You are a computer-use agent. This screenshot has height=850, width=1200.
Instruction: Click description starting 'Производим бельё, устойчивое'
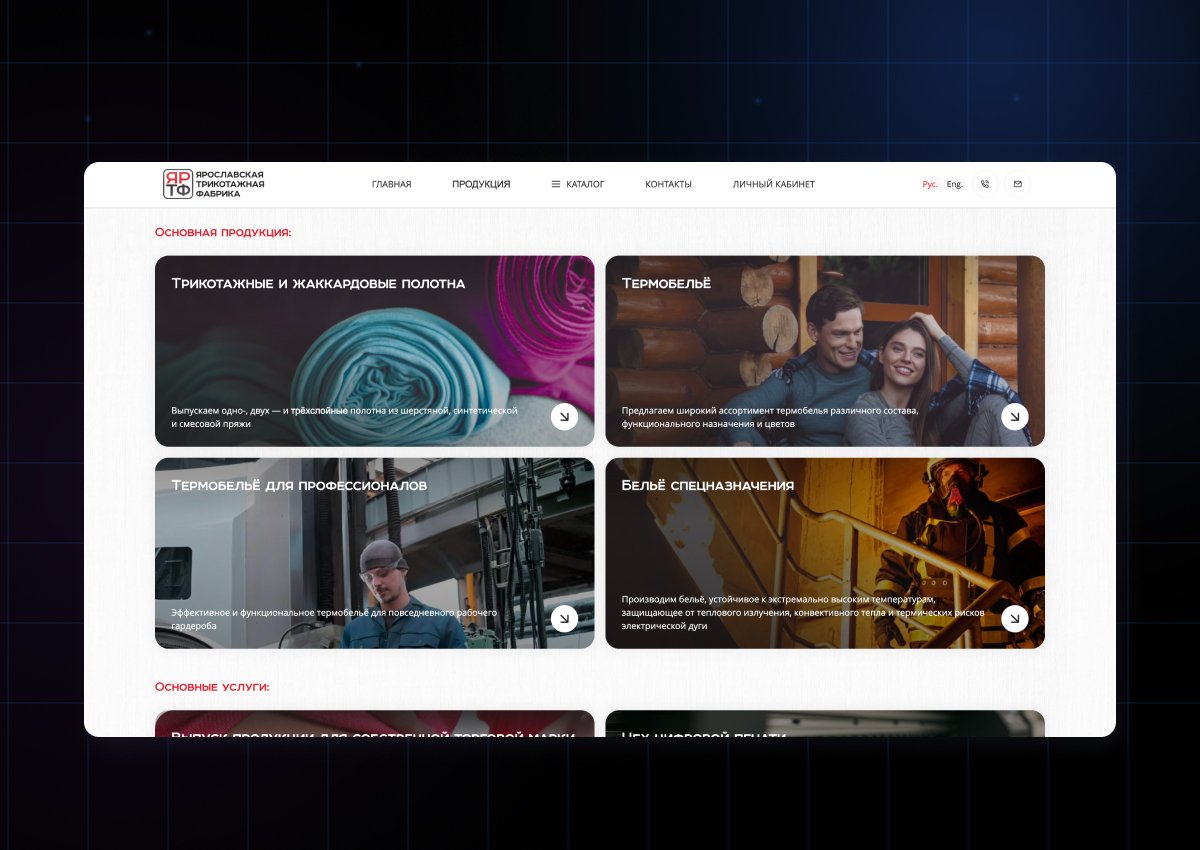(x=803, y=612)
